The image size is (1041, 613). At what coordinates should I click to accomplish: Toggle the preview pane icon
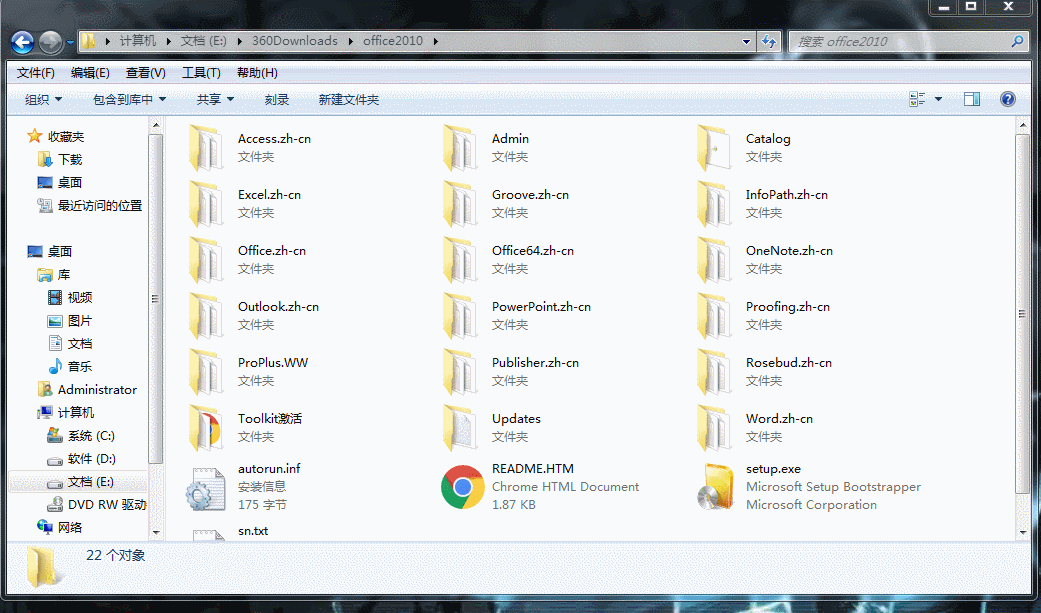click(x=972, y=99)
